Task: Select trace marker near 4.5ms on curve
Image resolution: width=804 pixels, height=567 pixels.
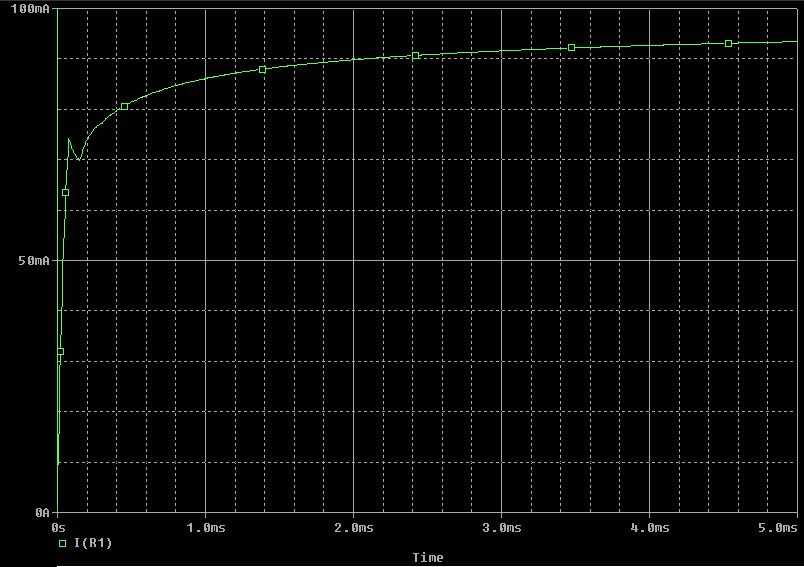Action: click(729, 43)
